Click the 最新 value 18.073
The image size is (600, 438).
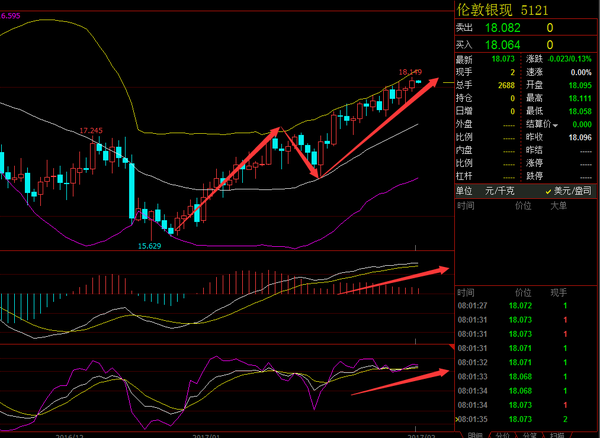point(503,59)
